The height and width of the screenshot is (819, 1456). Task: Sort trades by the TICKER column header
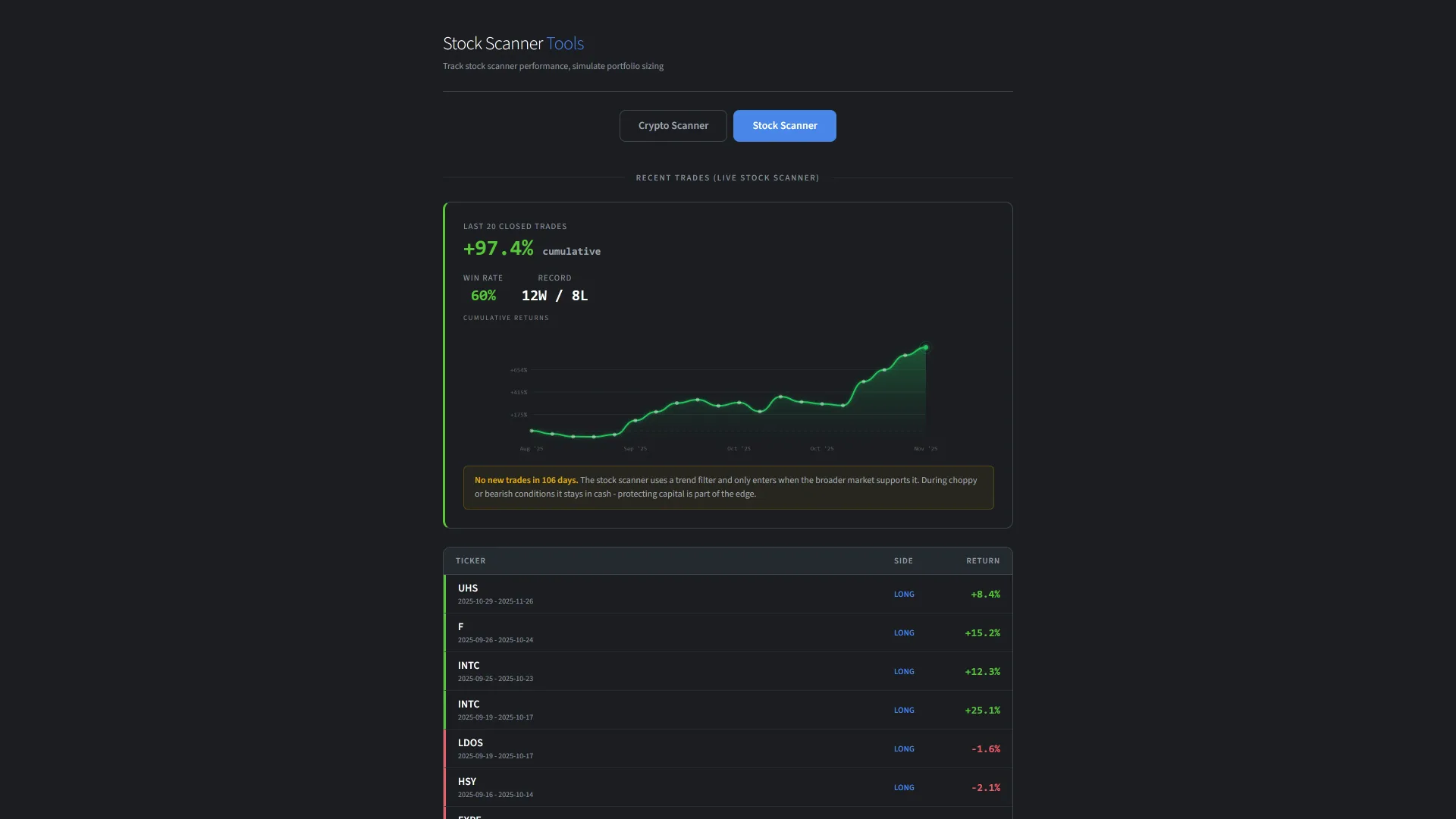470,560
